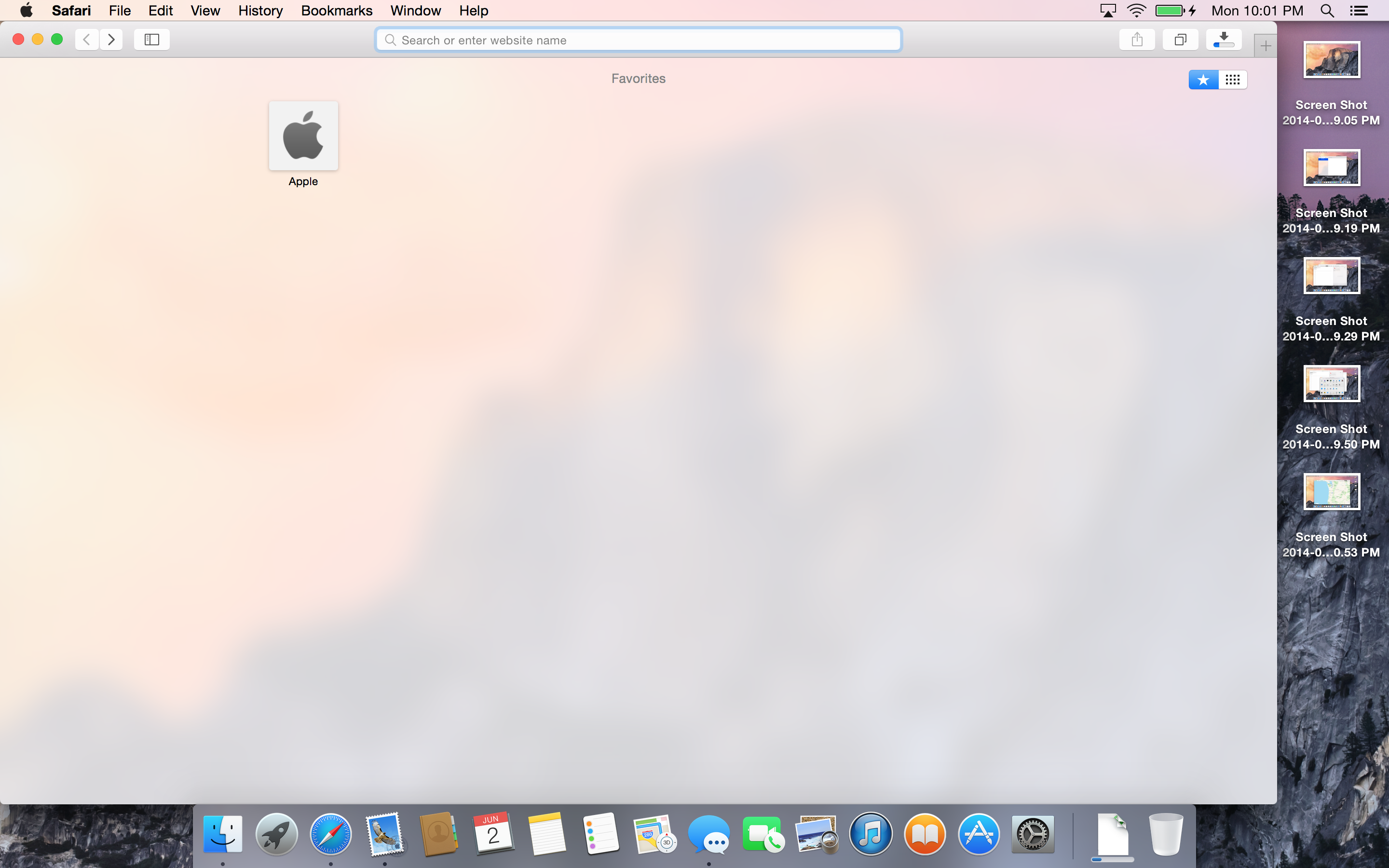
Task: Open the AirPlay display menu
Action: [x=1107, y=10]
